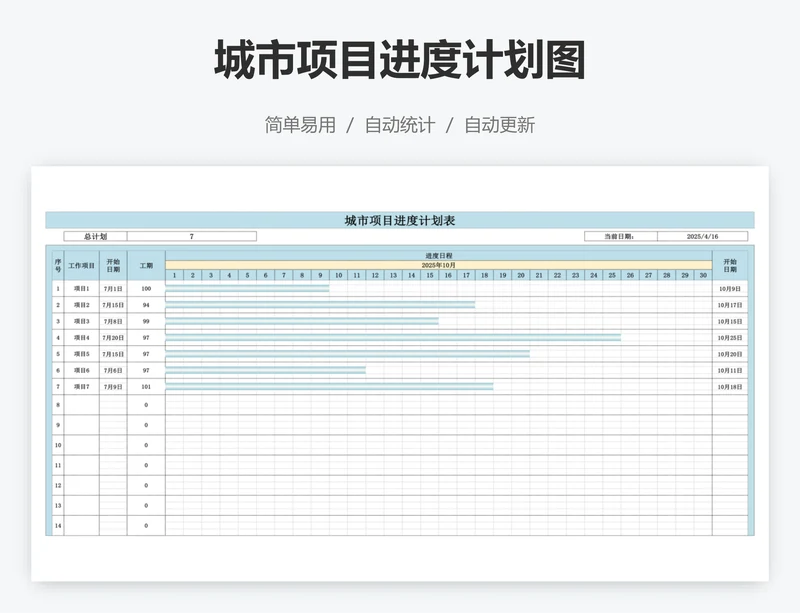
Task: Select the 项目5 name cell
Action: pos(82,354)
